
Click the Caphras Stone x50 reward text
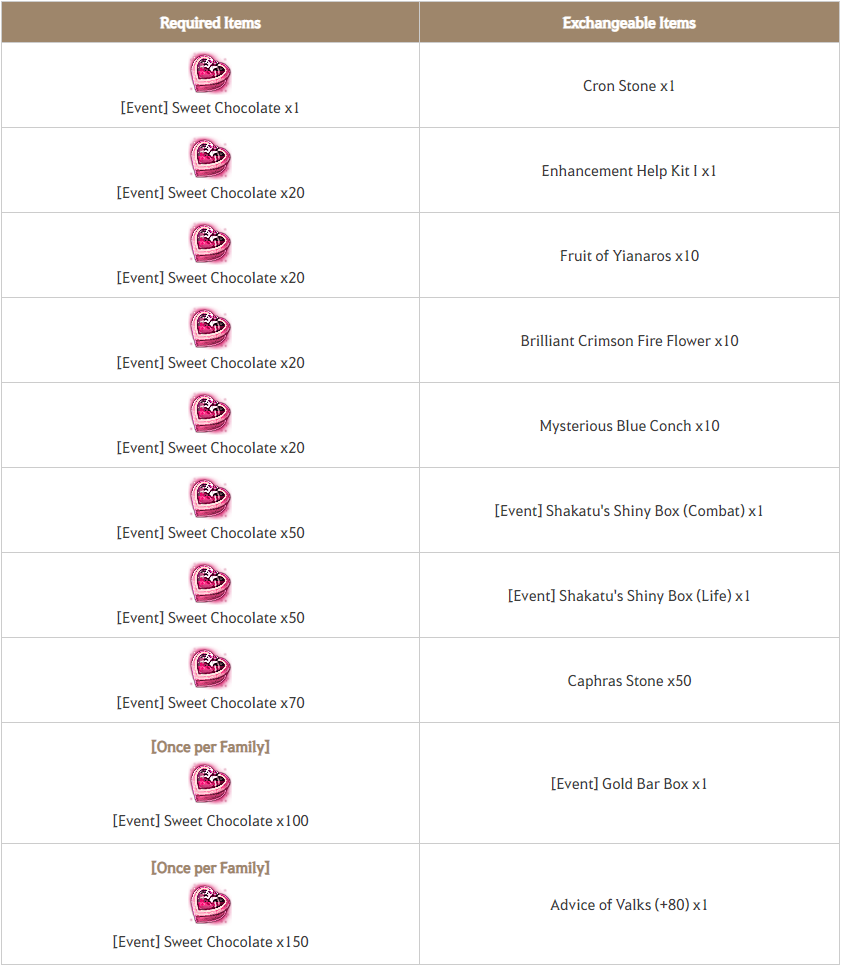click(x=629, y=681)
